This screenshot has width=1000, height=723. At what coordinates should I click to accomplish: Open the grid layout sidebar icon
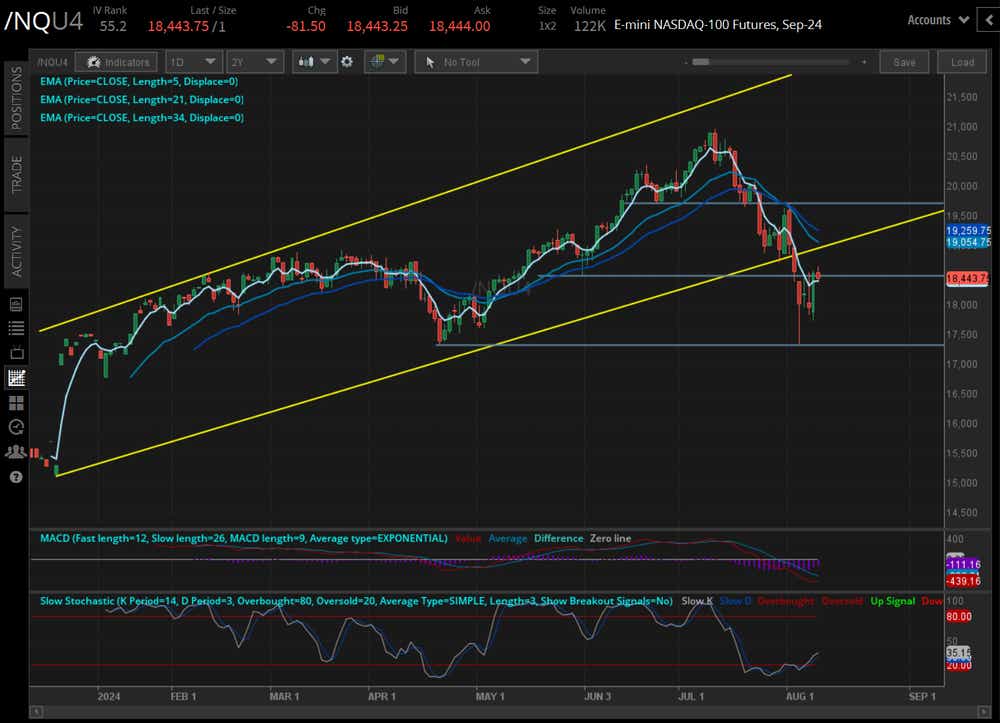(16, 403)
